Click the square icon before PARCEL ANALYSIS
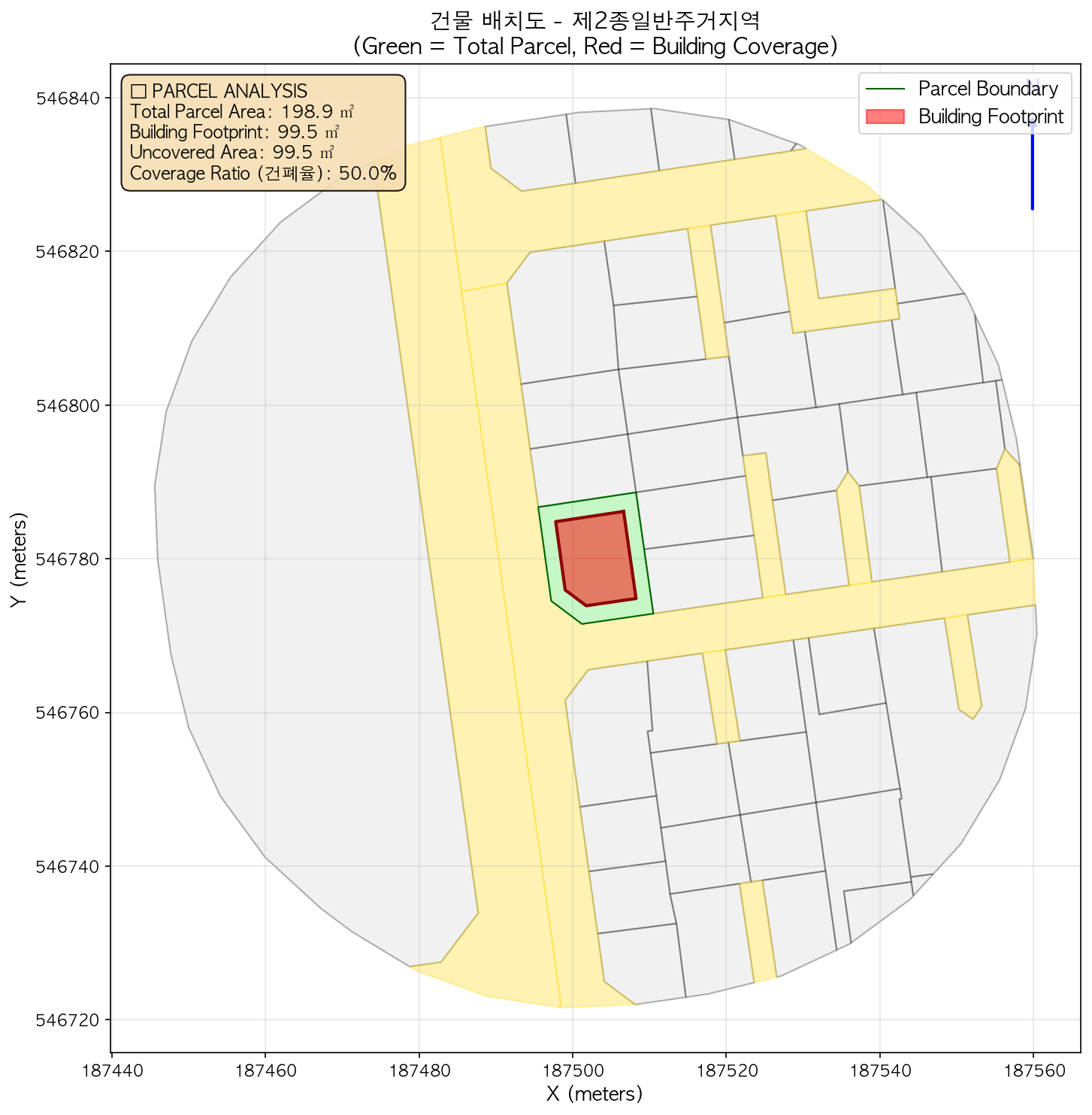 [x=138, y=92]
